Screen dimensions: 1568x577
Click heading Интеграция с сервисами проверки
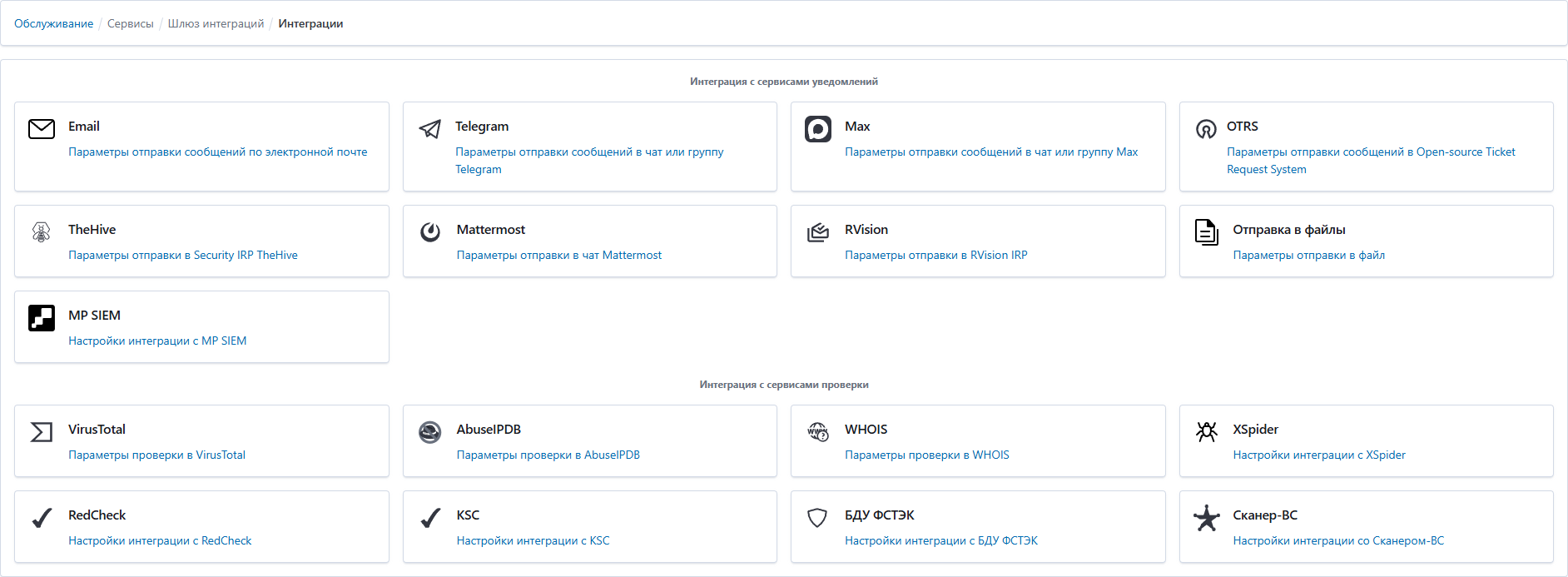pyautogui.click(x=784, y=385)
